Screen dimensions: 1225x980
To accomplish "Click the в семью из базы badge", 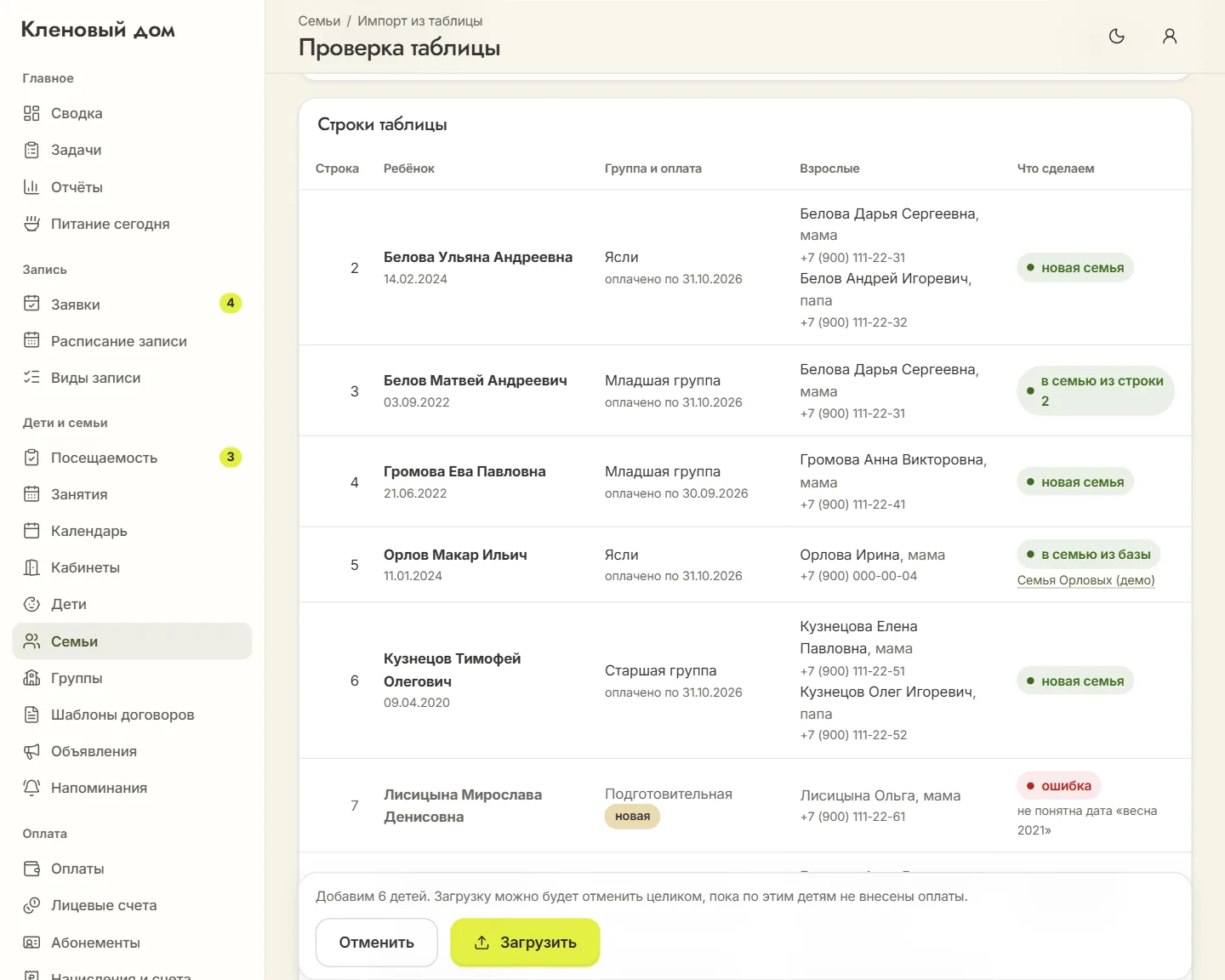I will point(1089,555).
